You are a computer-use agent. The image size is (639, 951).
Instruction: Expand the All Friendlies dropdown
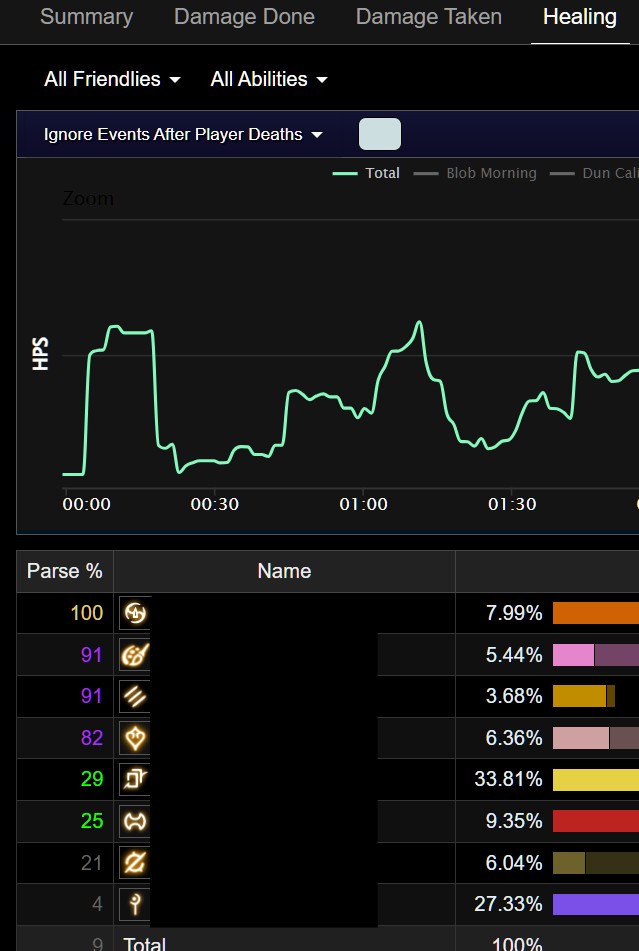click(112, 79)
